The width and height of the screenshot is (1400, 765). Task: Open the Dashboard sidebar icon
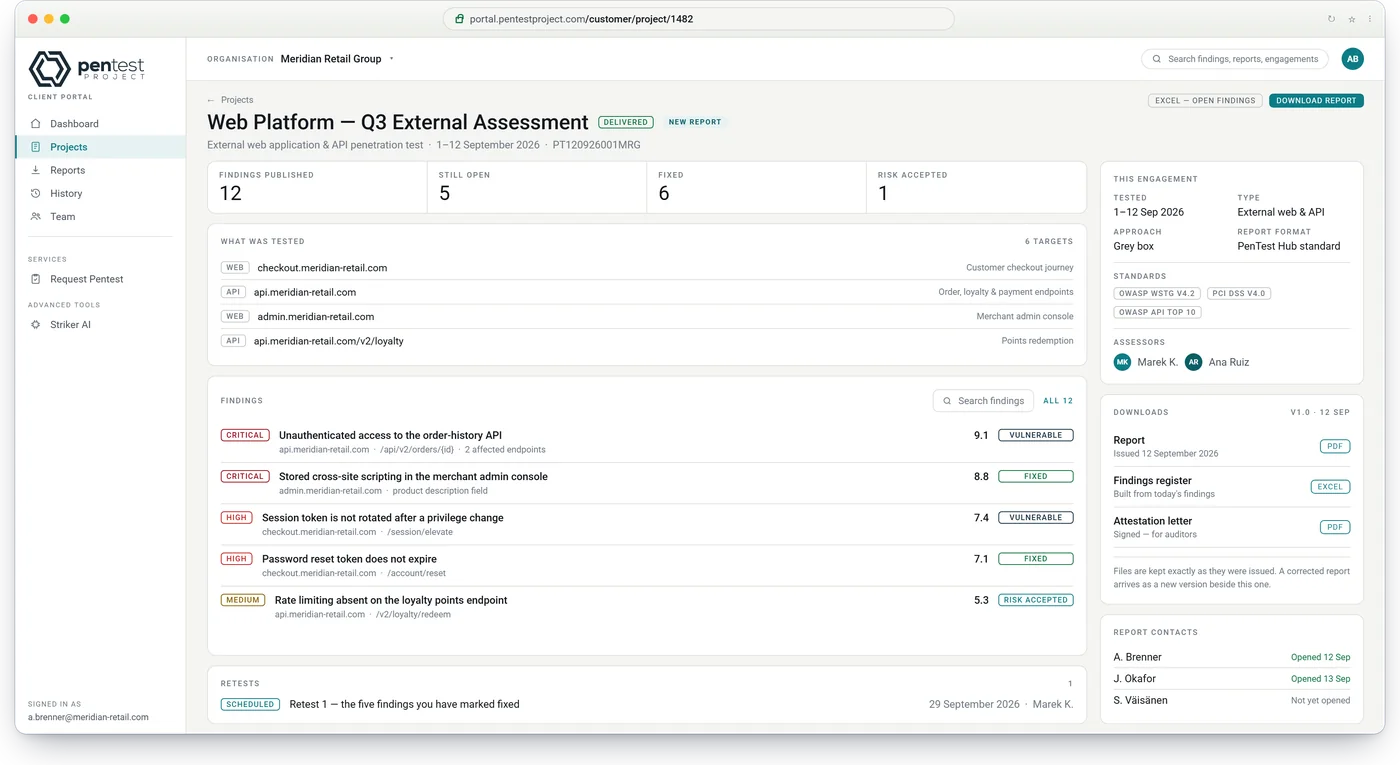pyautogui.click(x=36, y=124)
